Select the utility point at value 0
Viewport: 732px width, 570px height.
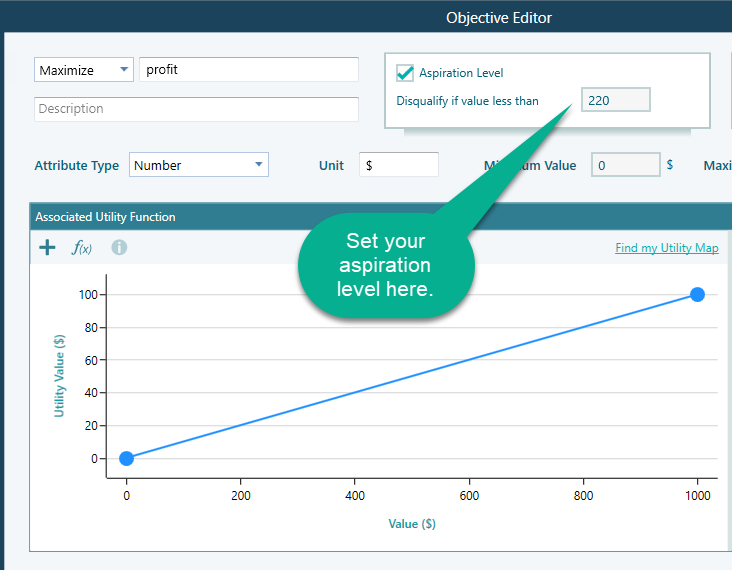(126, 458)
